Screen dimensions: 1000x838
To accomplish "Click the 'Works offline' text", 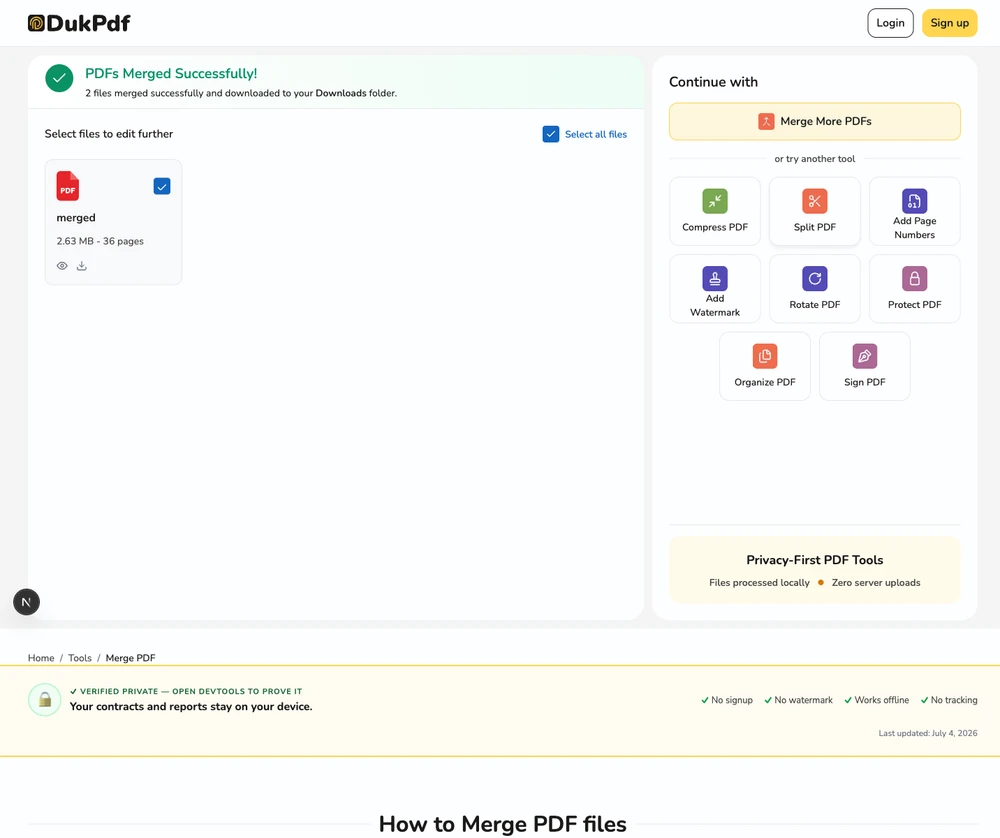I will (x=881, y=700).
